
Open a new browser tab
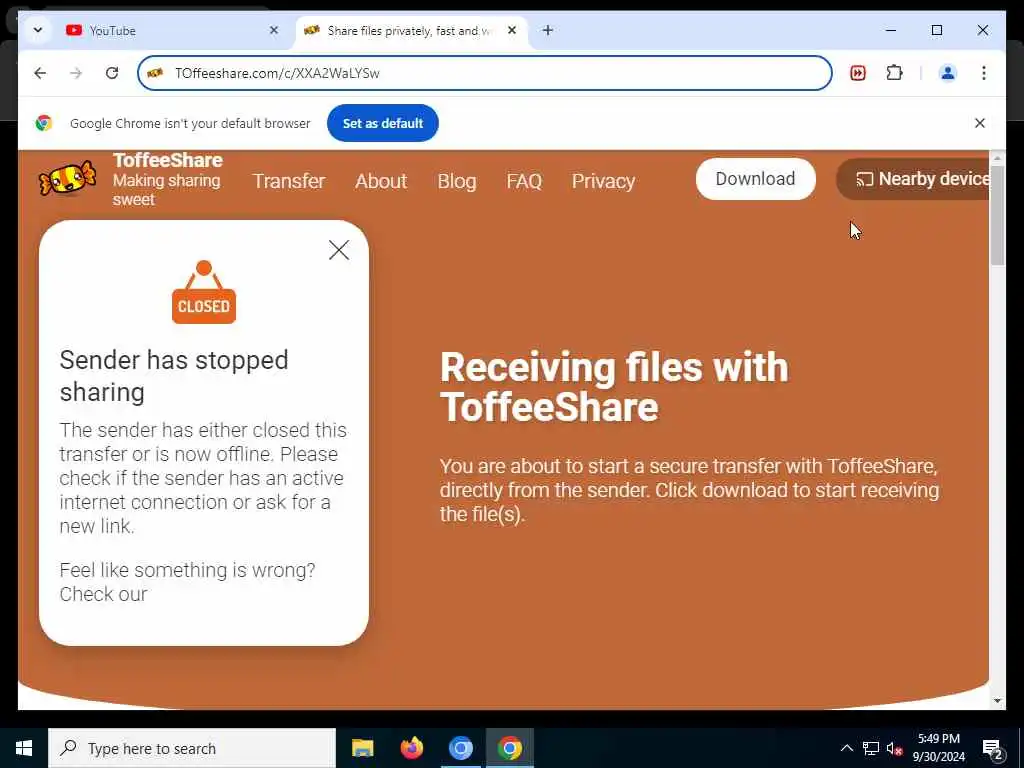point(548,30)
